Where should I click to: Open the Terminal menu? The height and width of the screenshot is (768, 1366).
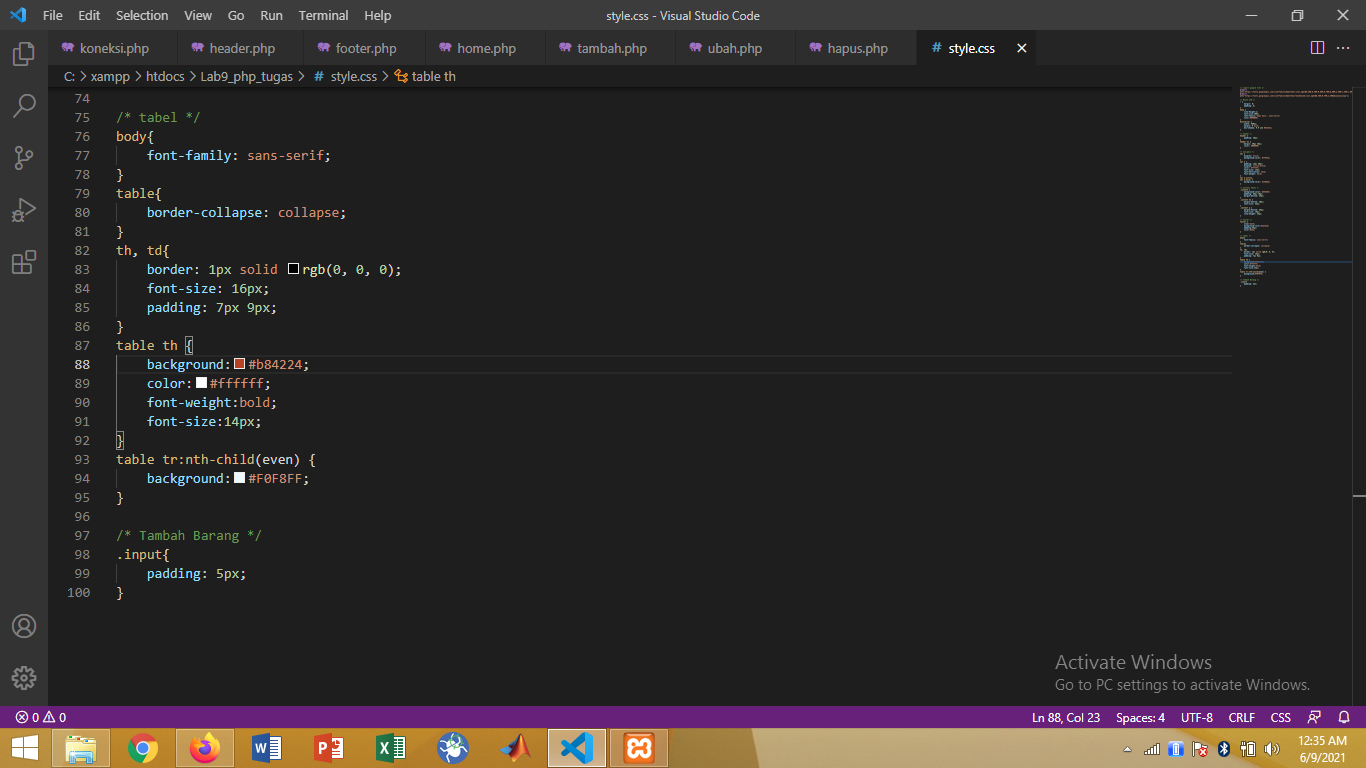point(324,15)
